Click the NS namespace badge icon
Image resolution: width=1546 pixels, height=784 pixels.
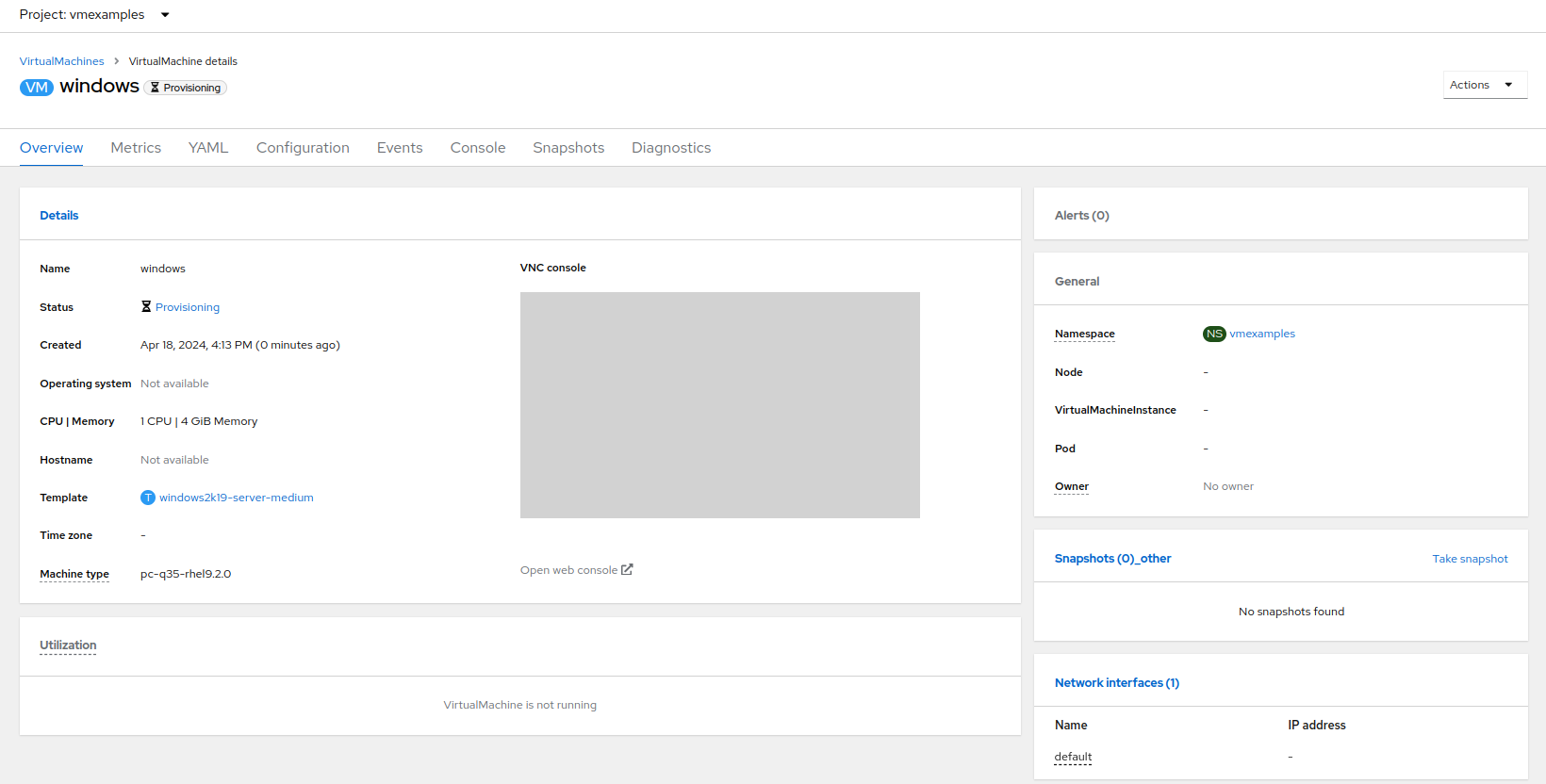1214,334
